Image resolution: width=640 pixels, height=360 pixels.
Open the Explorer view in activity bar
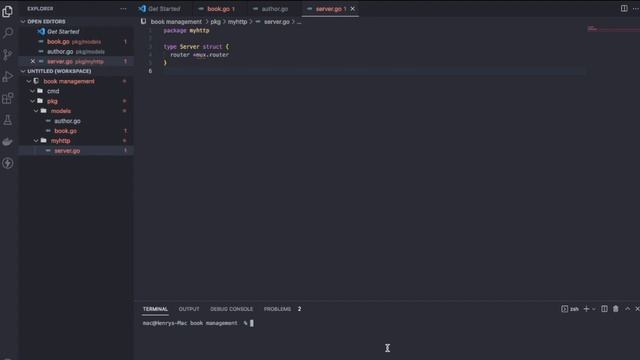7,11
